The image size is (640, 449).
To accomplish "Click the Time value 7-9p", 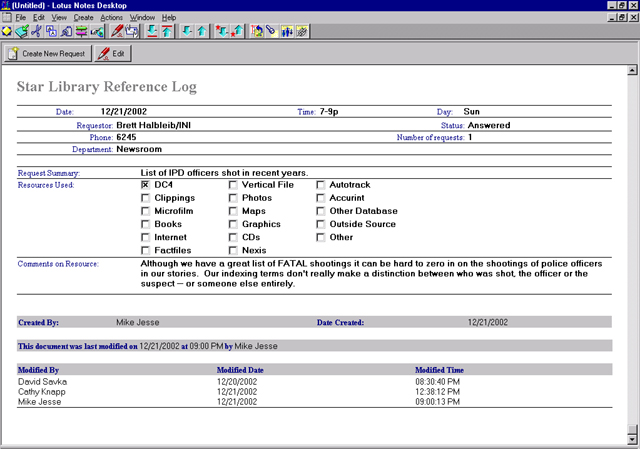I will pyautogui.click(x=329, y=111).
